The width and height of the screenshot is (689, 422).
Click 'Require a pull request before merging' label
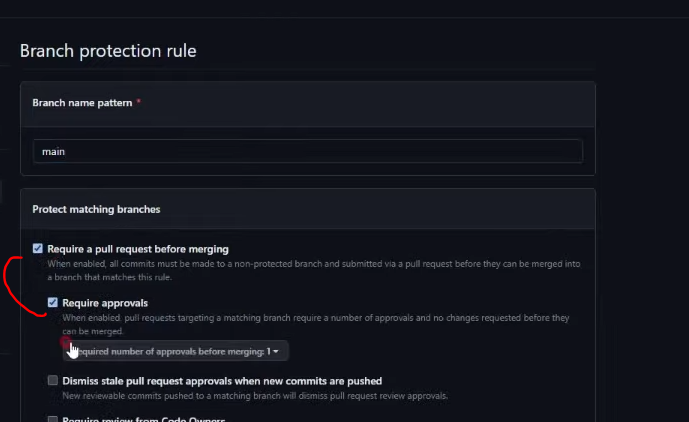[x=138, y=249]
